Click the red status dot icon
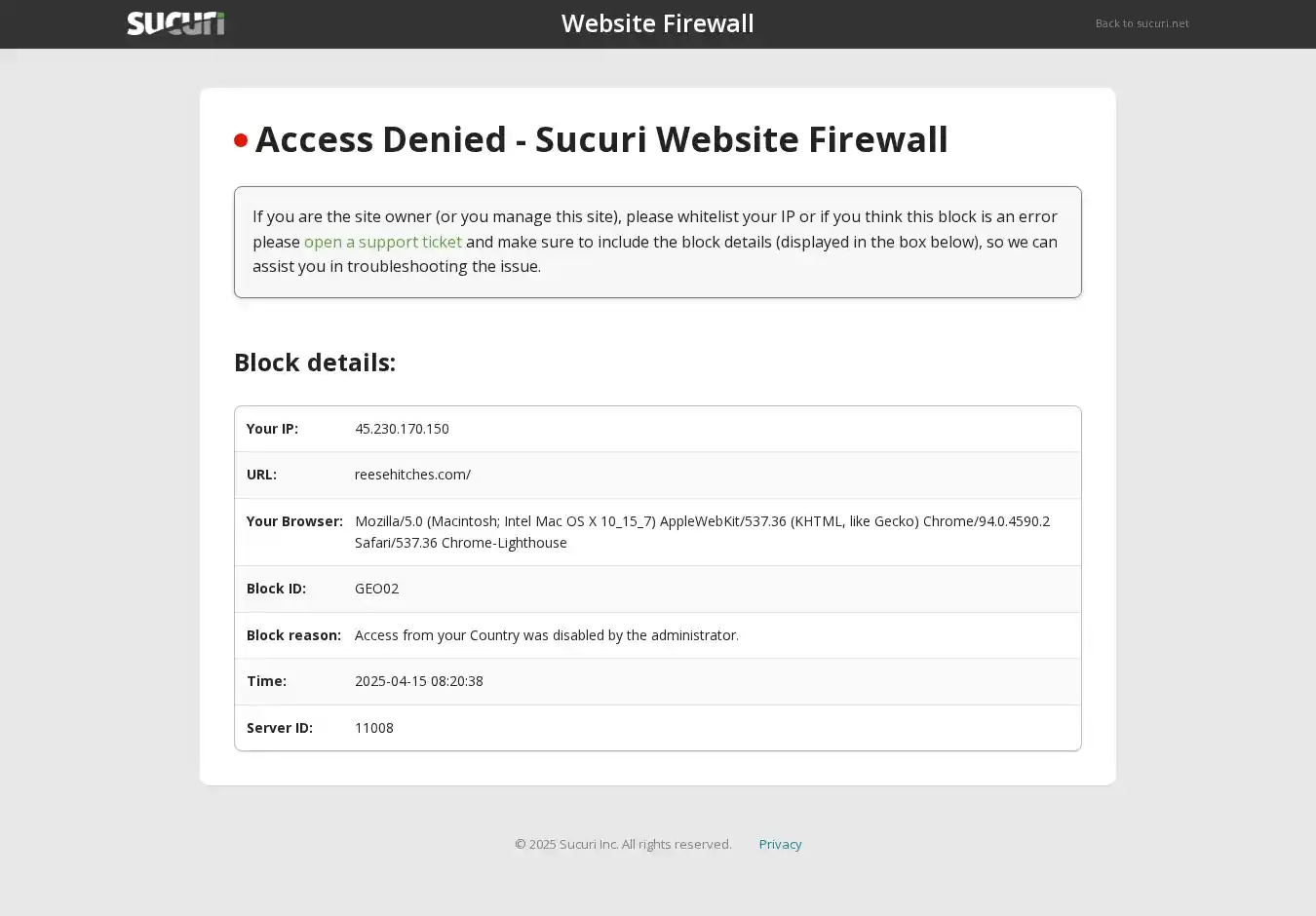The image size is (1316, 916). click(241, 140)
